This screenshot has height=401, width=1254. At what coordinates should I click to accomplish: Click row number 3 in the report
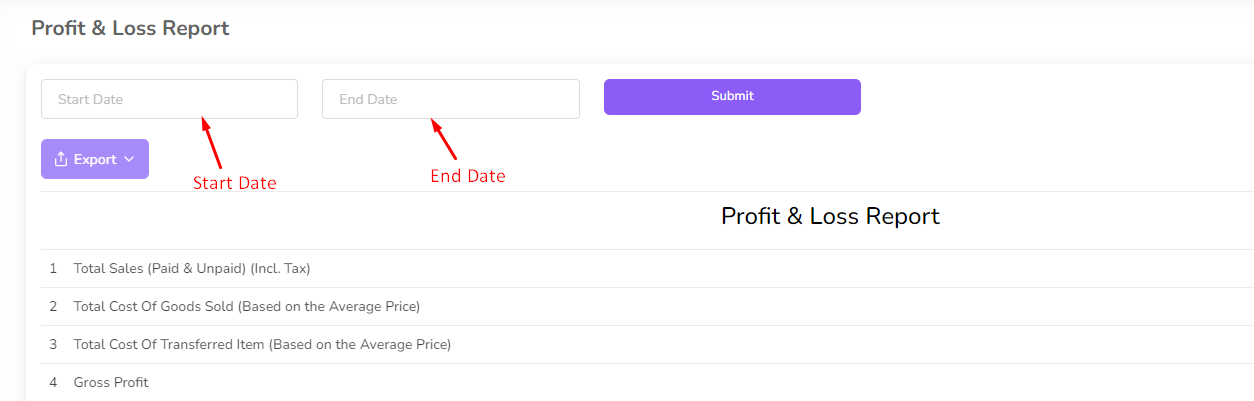pyautogui.click(x=53, y=344)
